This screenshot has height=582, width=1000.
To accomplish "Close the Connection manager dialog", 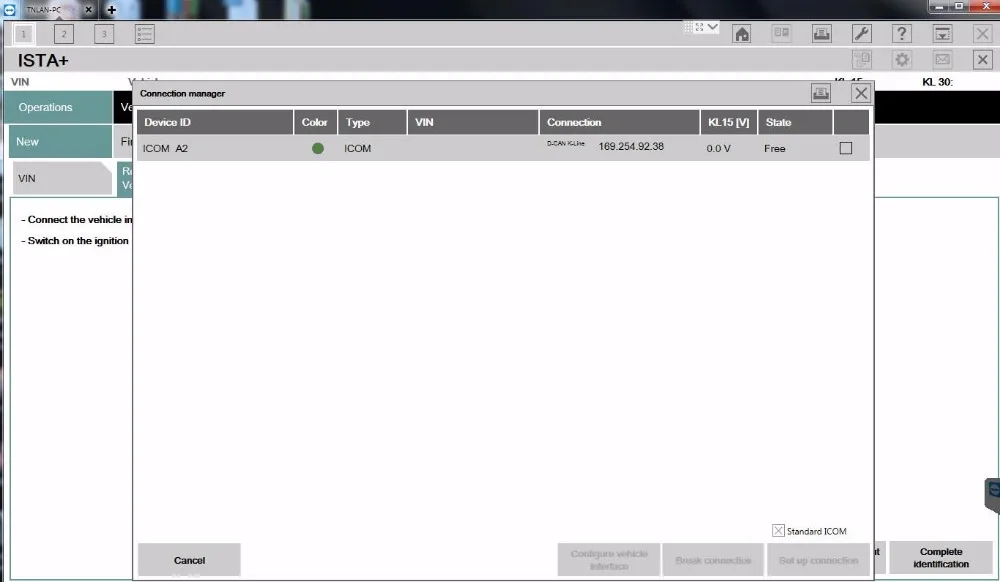I will [x=861, y=94].
